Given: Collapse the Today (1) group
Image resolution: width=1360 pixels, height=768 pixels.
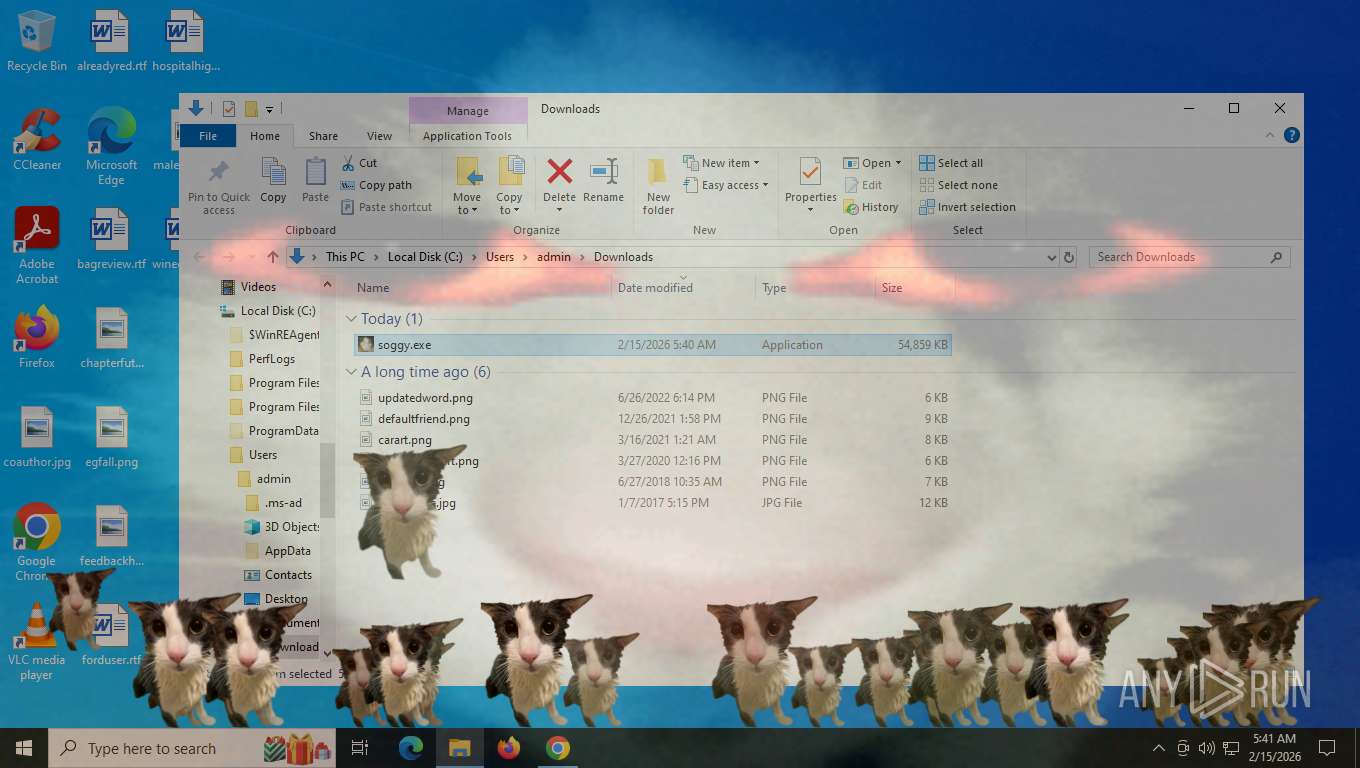Looking at the screenshot, I should coord(351,319).
